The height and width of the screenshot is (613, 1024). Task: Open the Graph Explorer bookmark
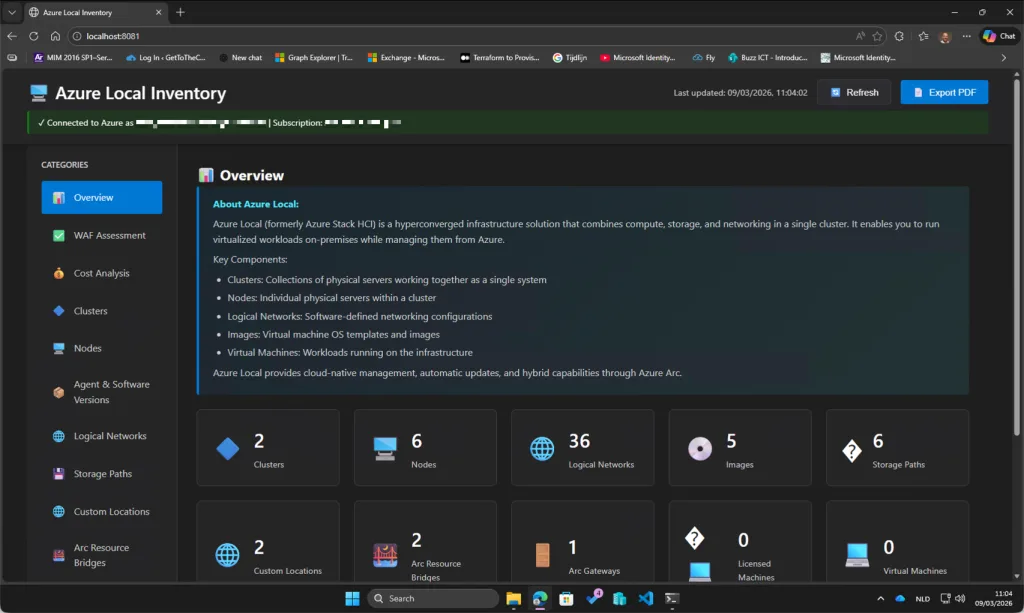[x=314, y=58]
